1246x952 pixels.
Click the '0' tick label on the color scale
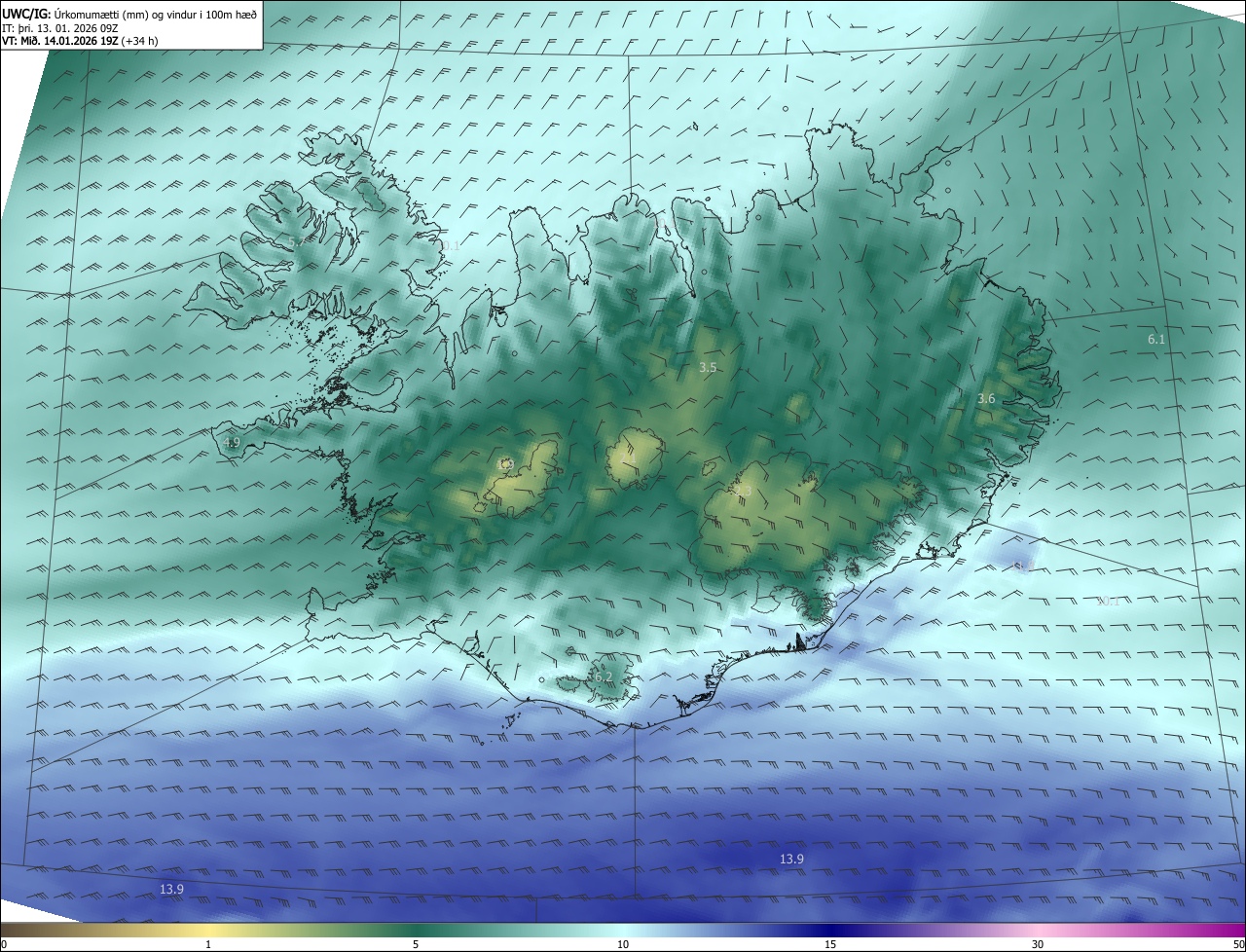pyautogui.click(x=4, y=945)
